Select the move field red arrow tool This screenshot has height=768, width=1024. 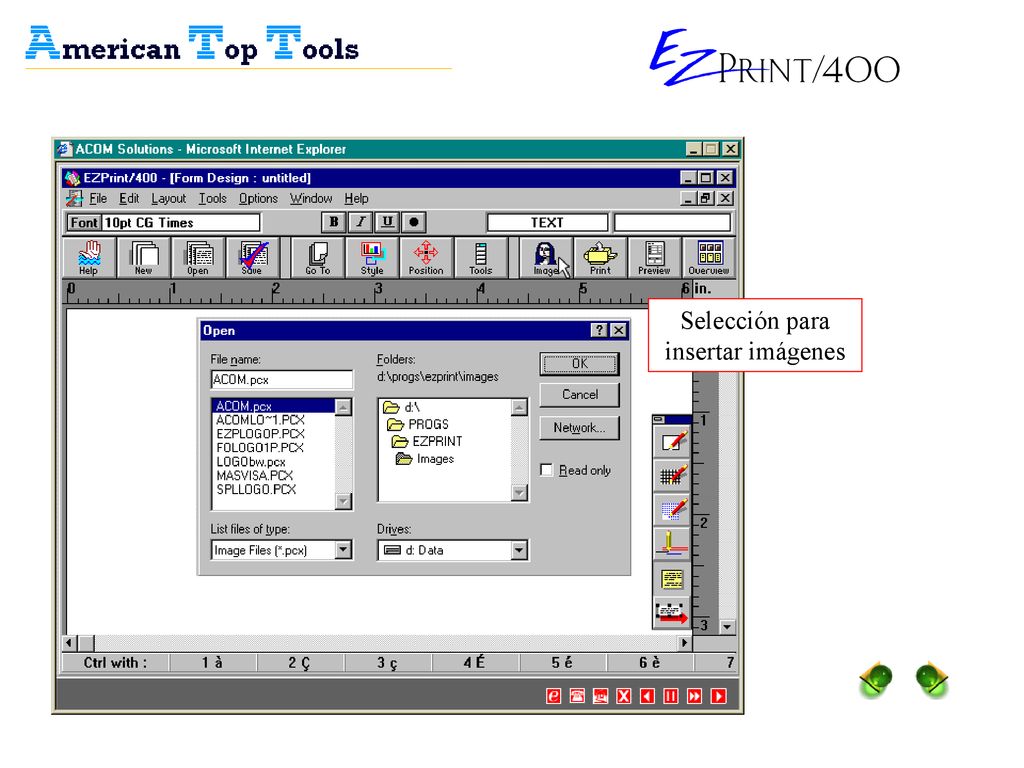tap(673, 612)
